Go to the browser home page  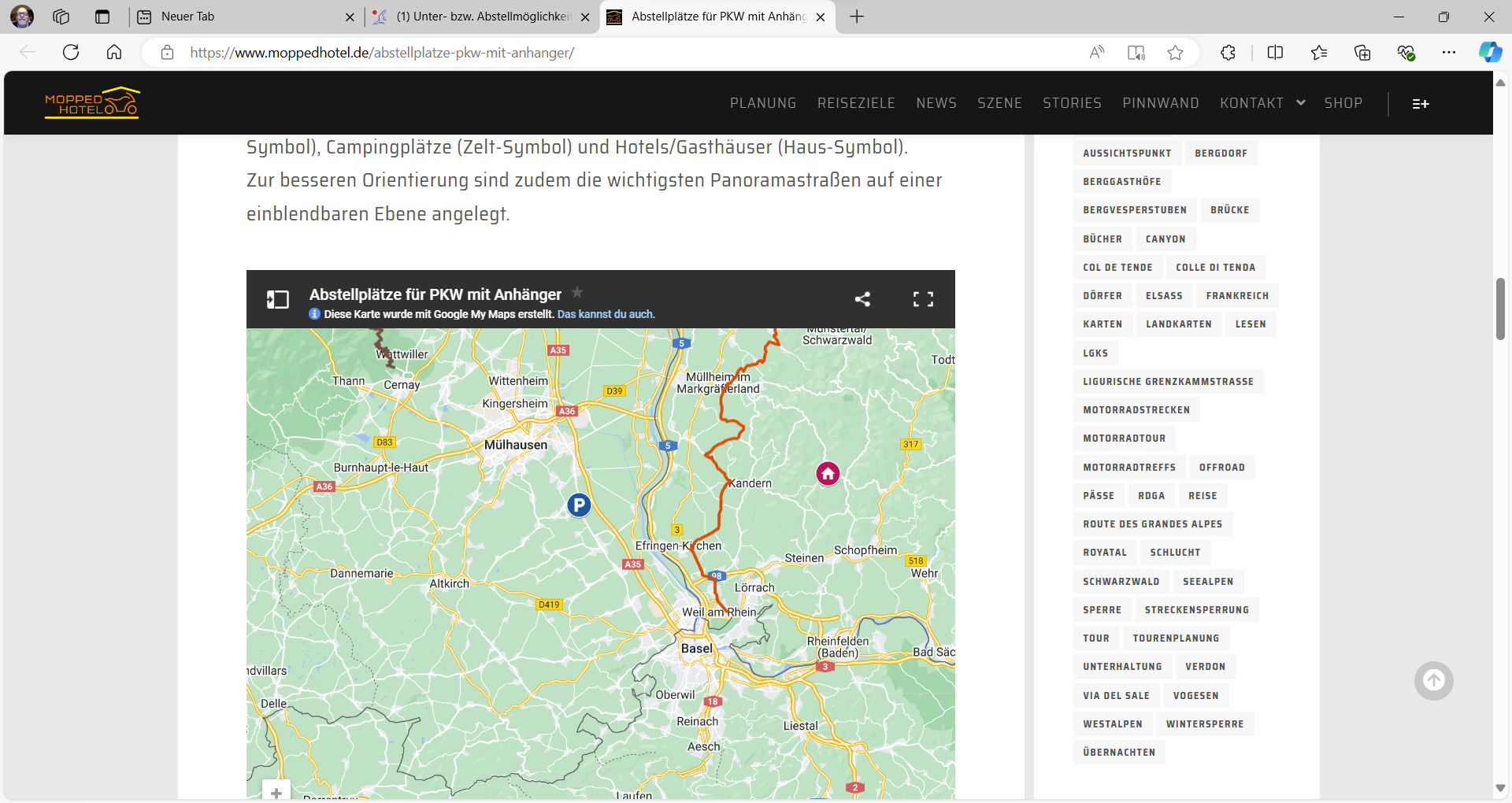point(114,53)
